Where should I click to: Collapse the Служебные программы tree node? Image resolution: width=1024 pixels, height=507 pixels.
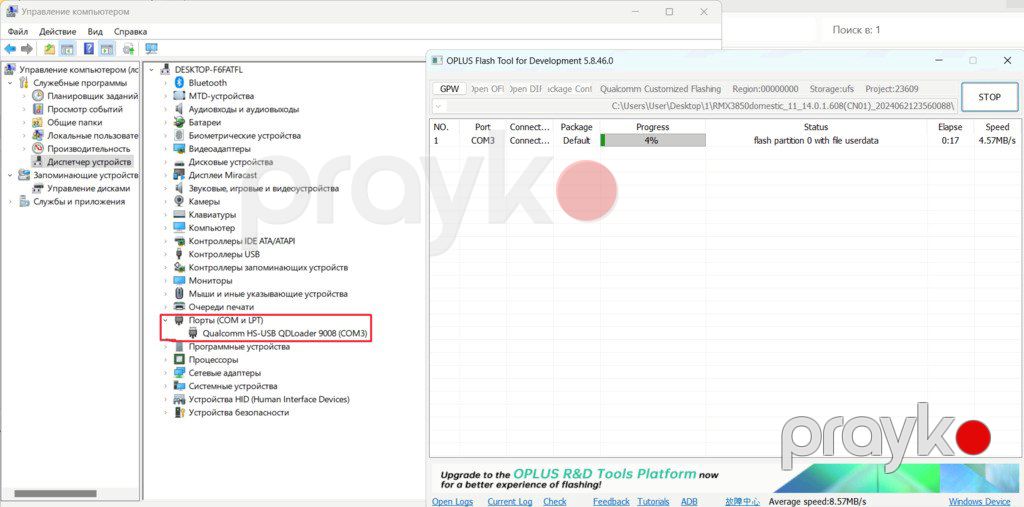(x=10, y=83)
